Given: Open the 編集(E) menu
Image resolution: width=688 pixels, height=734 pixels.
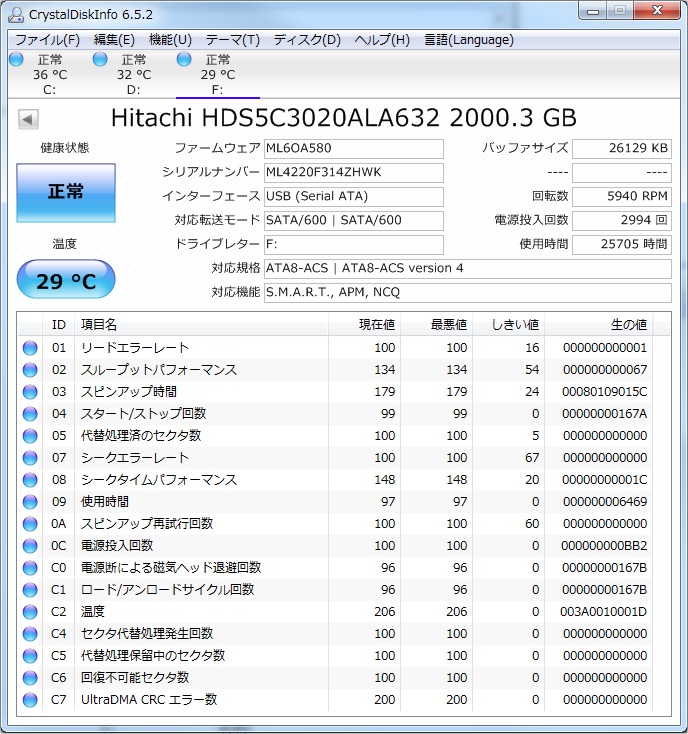Looking at the screenshot, I should [114, 40].
